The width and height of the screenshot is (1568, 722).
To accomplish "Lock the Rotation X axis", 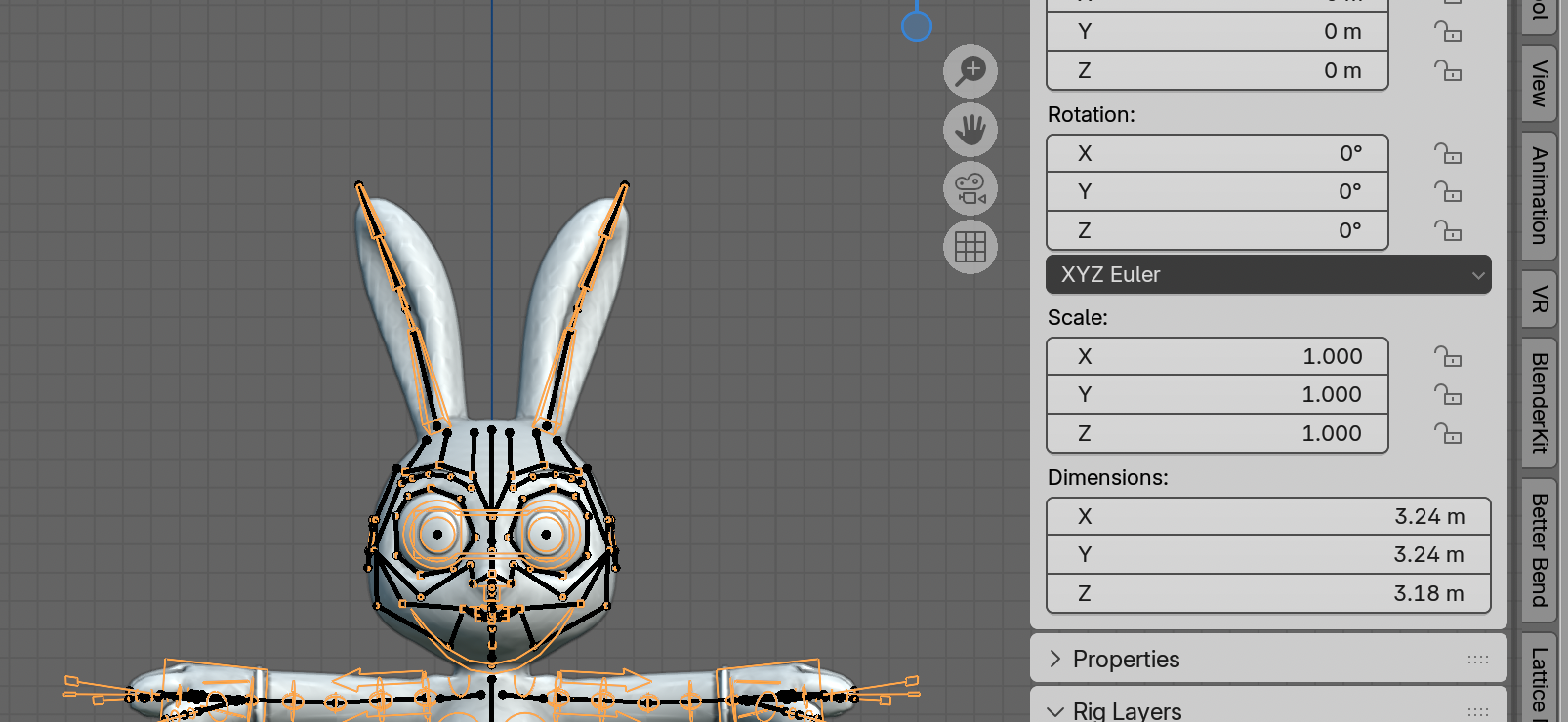I will click(x=1448, y=153).
